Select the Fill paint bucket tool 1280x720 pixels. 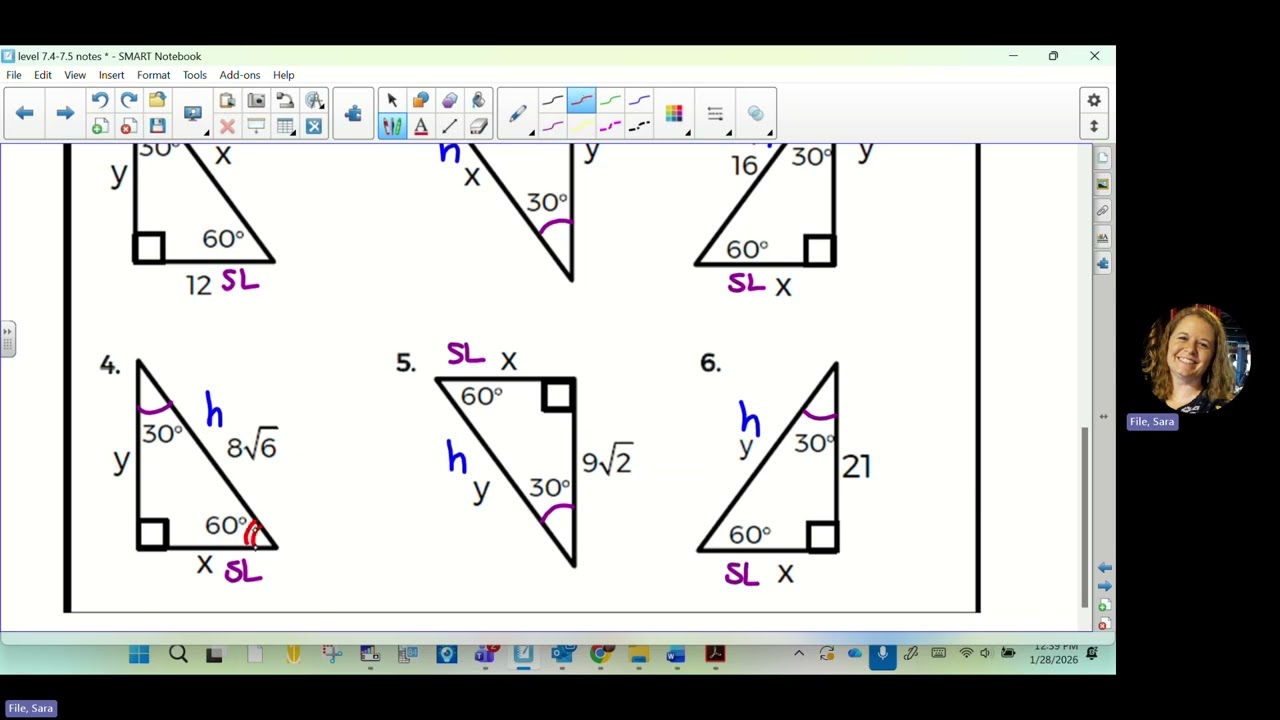pyautogui.click(x=479, y=100)
